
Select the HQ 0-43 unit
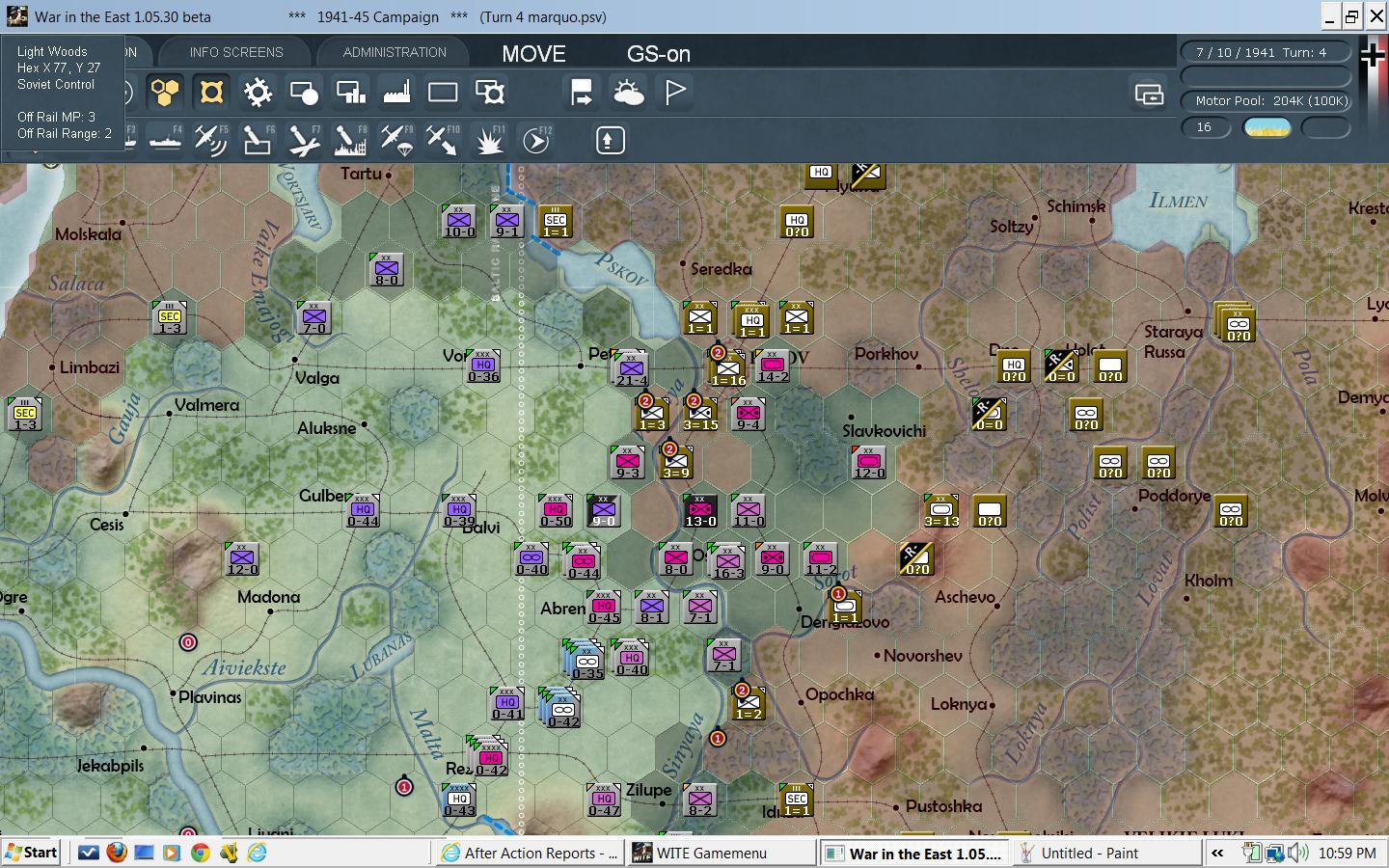click(x=459, y=800)
